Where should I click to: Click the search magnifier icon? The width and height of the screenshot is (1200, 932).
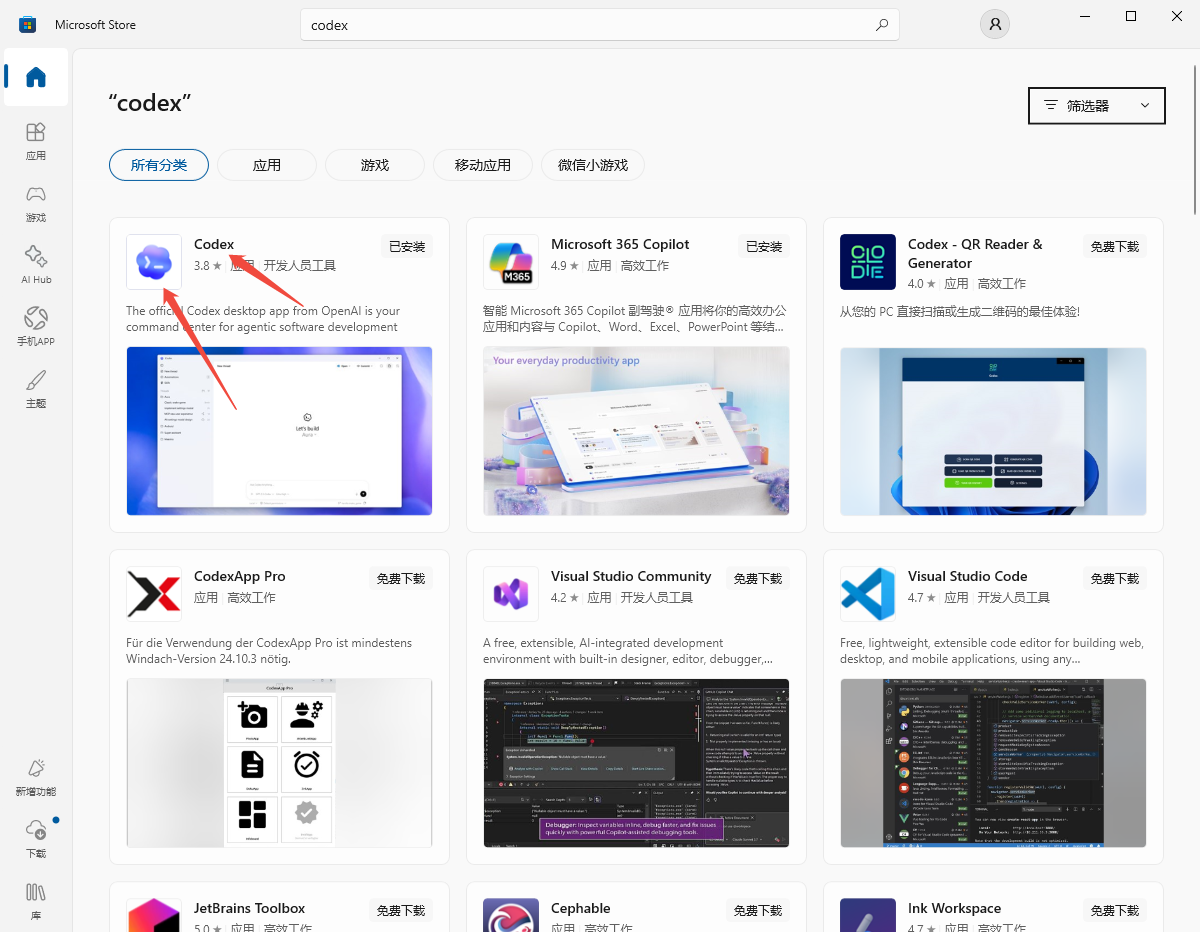[x=881, y=25]
